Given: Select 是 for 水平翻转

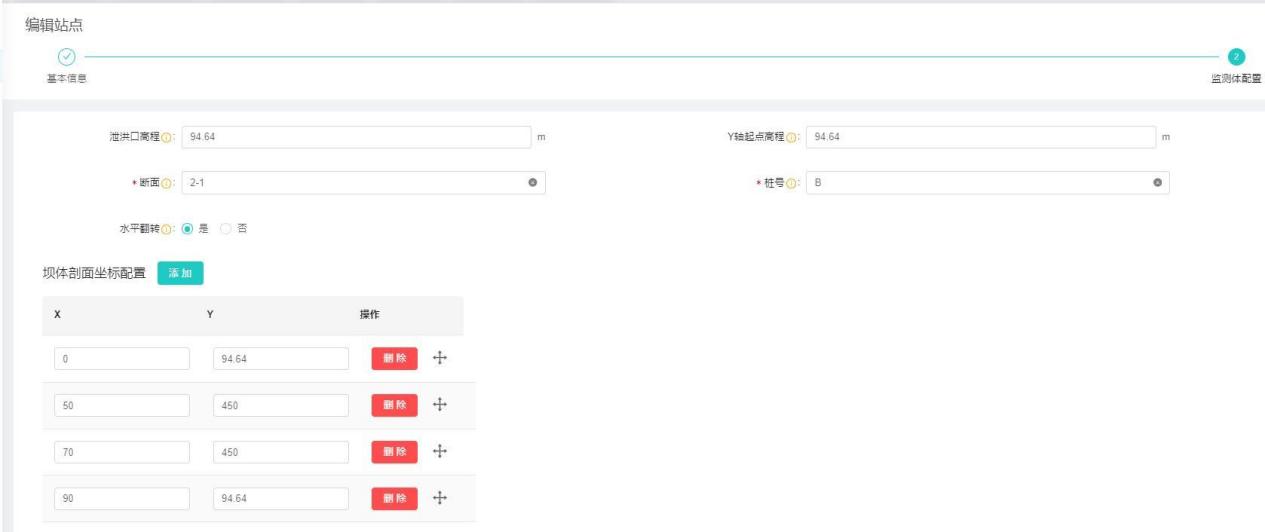Looking at the screenshot, I should click(187, 228).
